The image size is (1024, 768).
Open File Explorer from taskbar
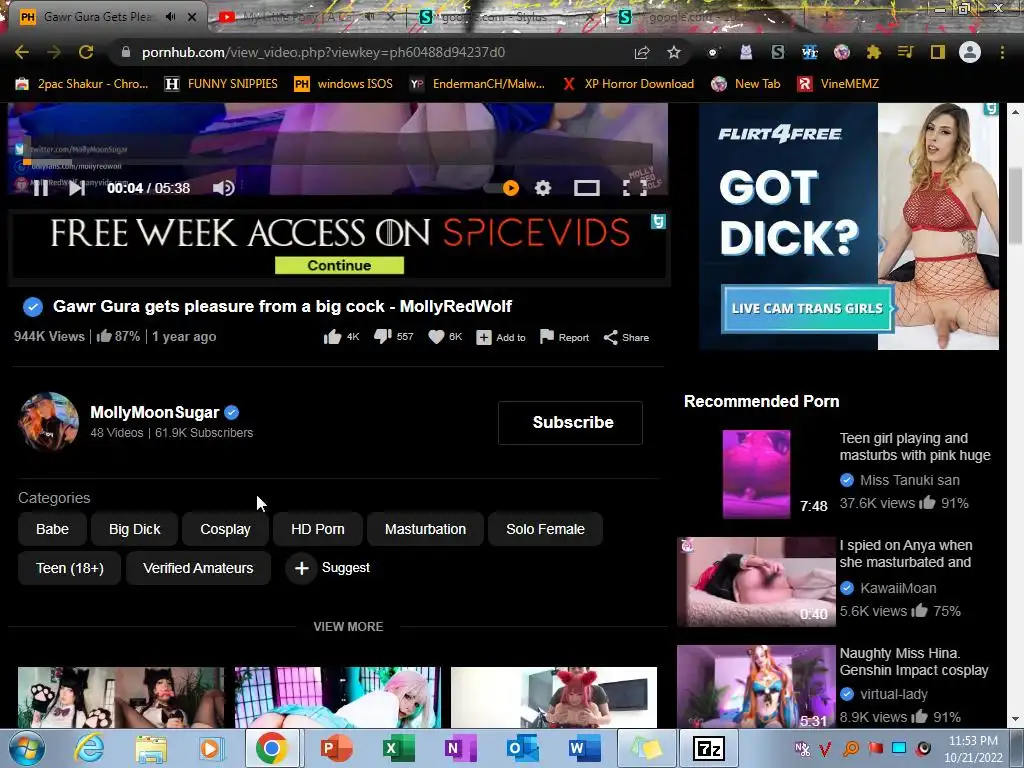(x=151, y=748)
